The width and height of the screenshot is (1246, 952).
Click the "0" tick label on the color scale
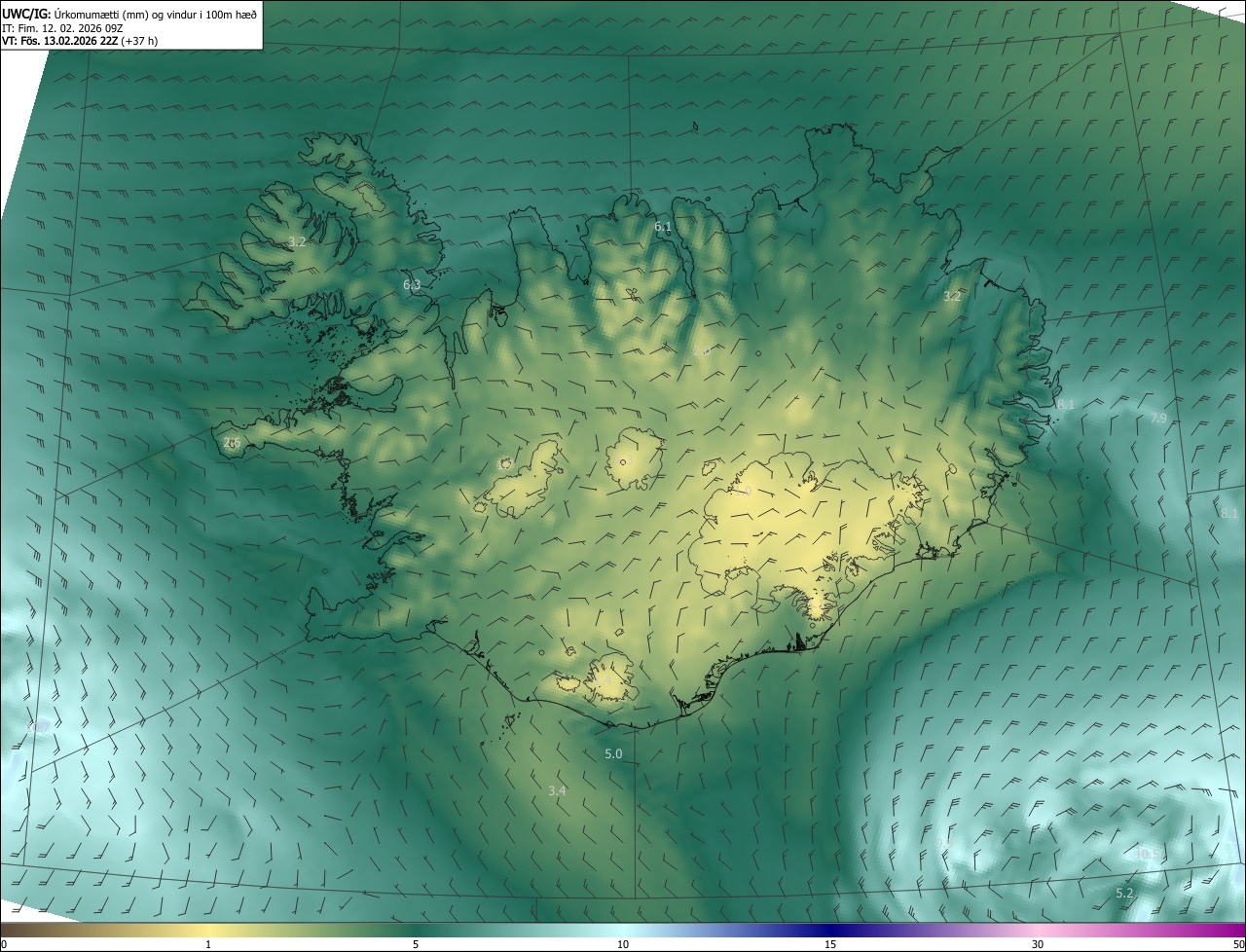[x=4, y=944]
